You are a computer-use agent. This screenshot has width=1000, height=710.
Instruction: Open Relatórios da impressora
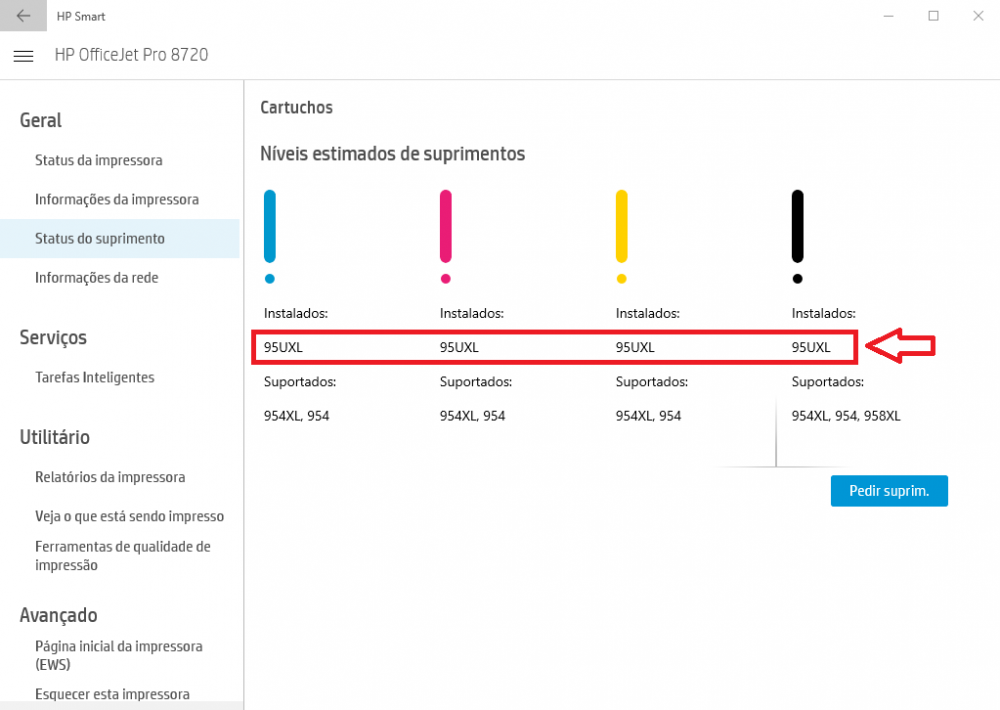click(x=110, y=477)
